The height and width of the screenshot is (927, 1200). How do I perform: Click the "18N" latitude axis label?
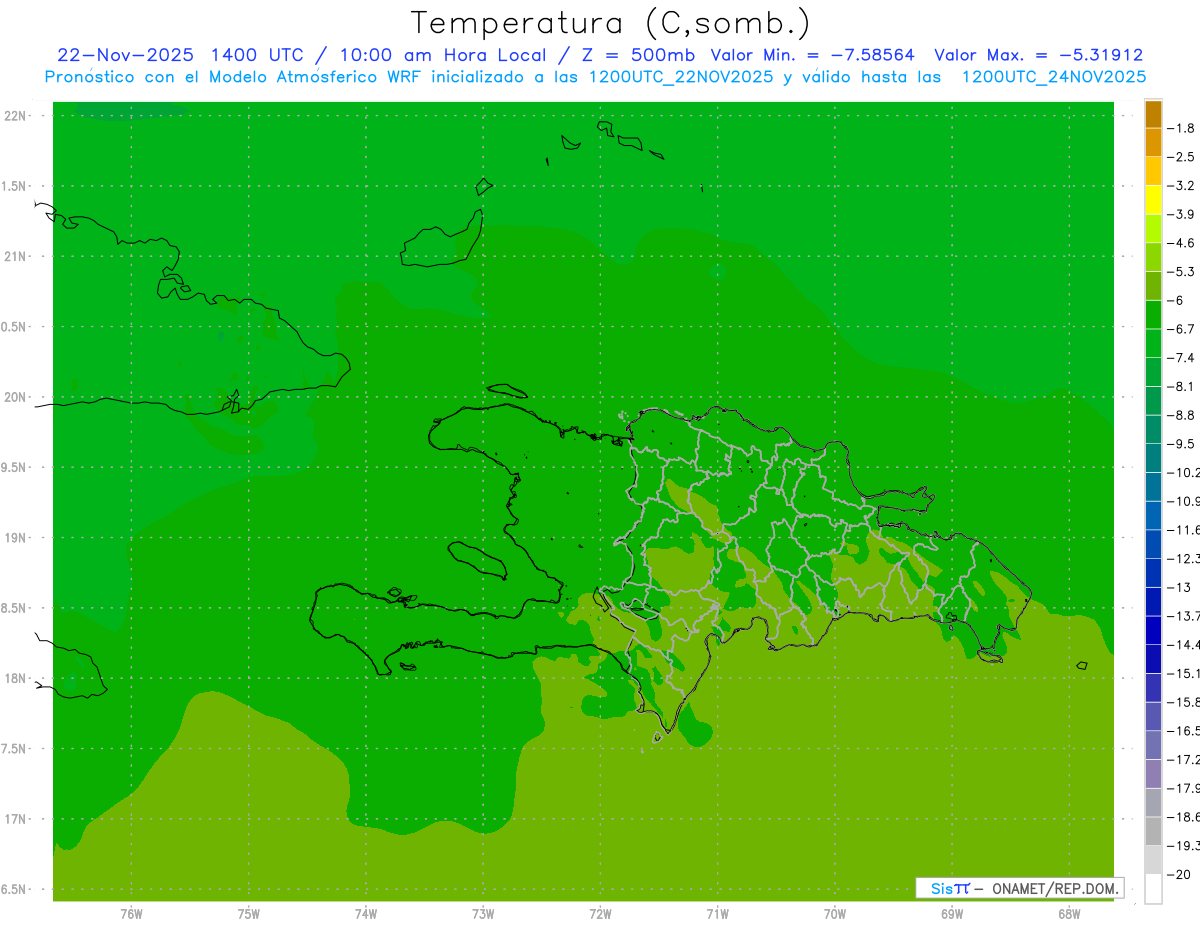[x=15, y=678]
